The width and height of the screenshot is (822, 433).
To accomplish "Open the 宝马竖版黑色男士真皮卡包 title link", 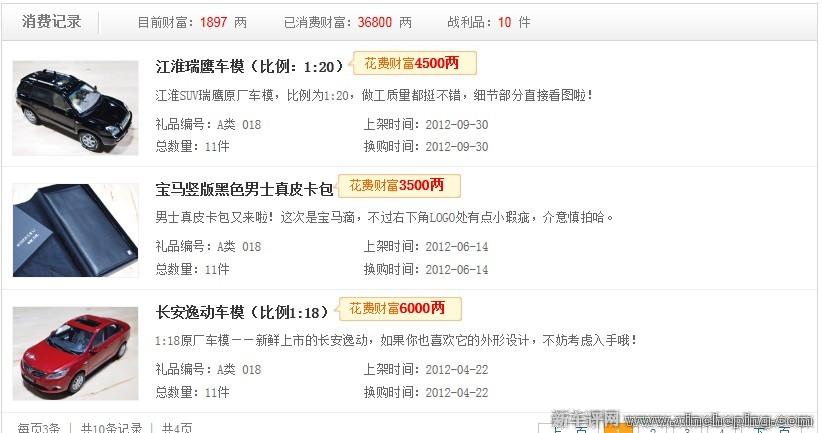I will [244, 189].
